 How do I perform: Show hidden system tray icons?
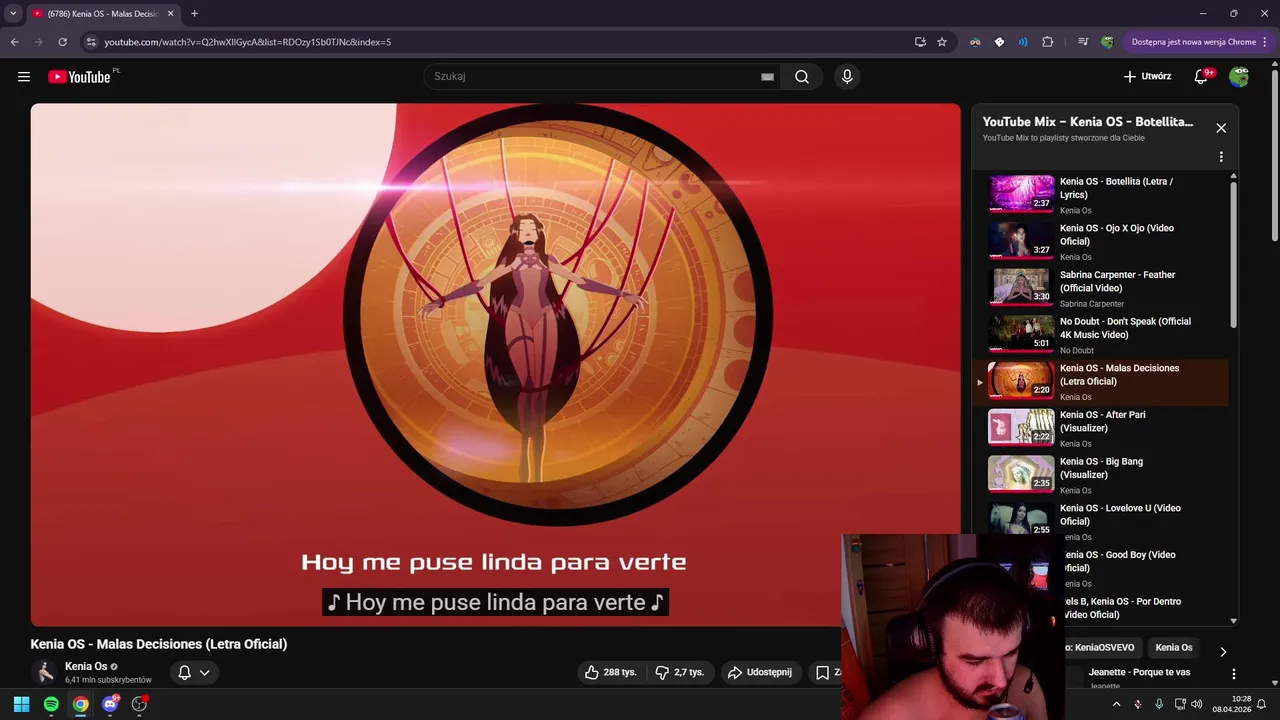coord(1117,704)
